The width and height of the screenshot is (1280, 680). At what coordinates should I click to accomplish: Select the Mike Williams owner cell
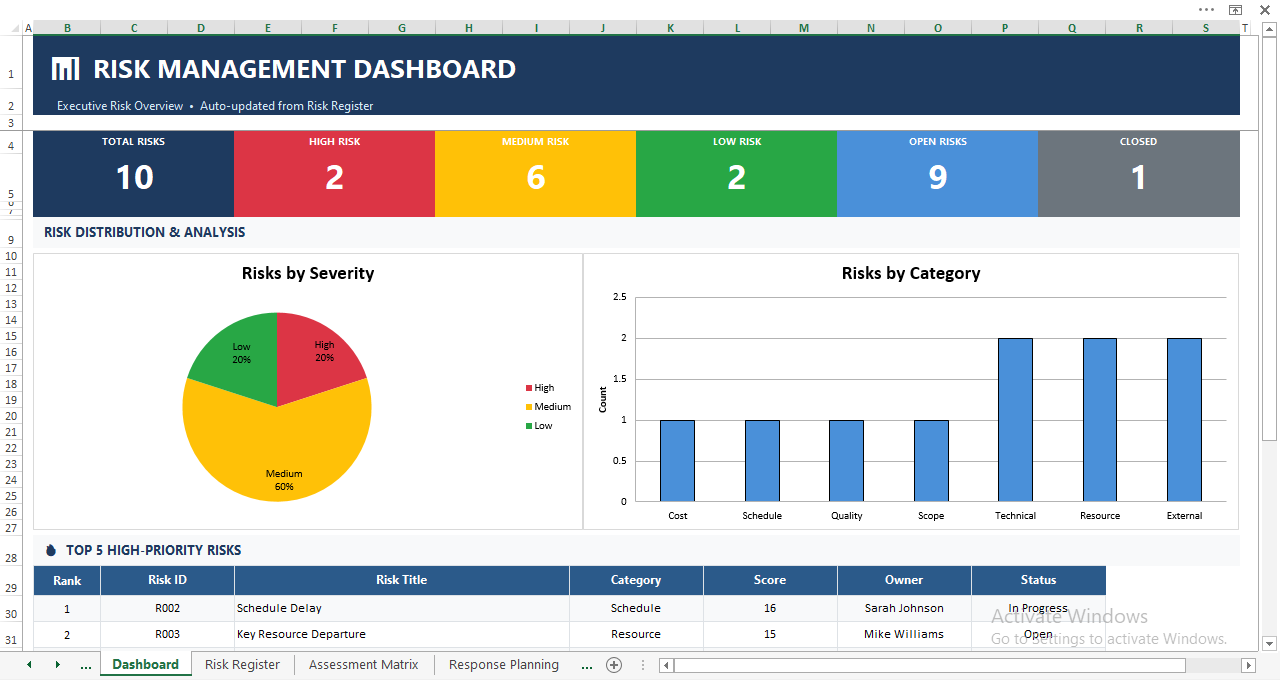click(x=904, y=634)
